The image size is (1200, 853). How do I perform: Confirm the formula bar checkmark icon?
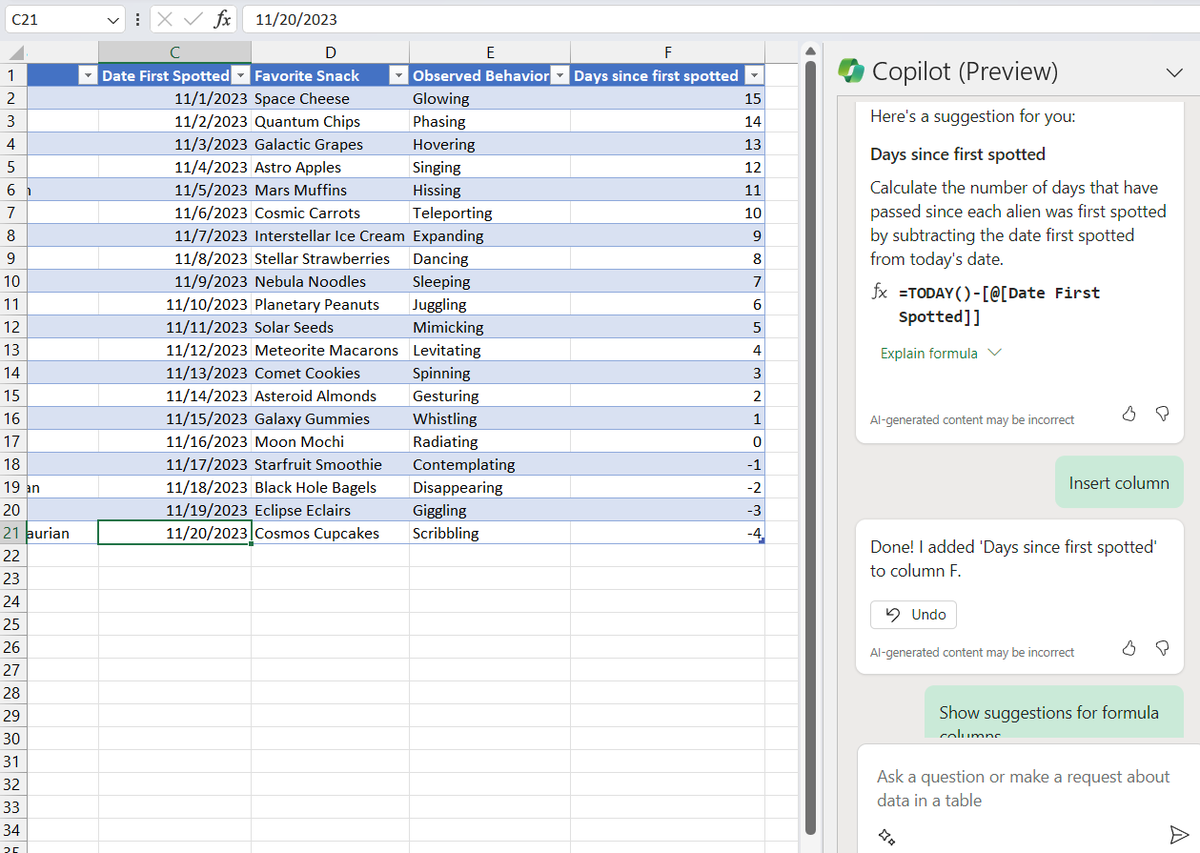(x=193, y=19)
